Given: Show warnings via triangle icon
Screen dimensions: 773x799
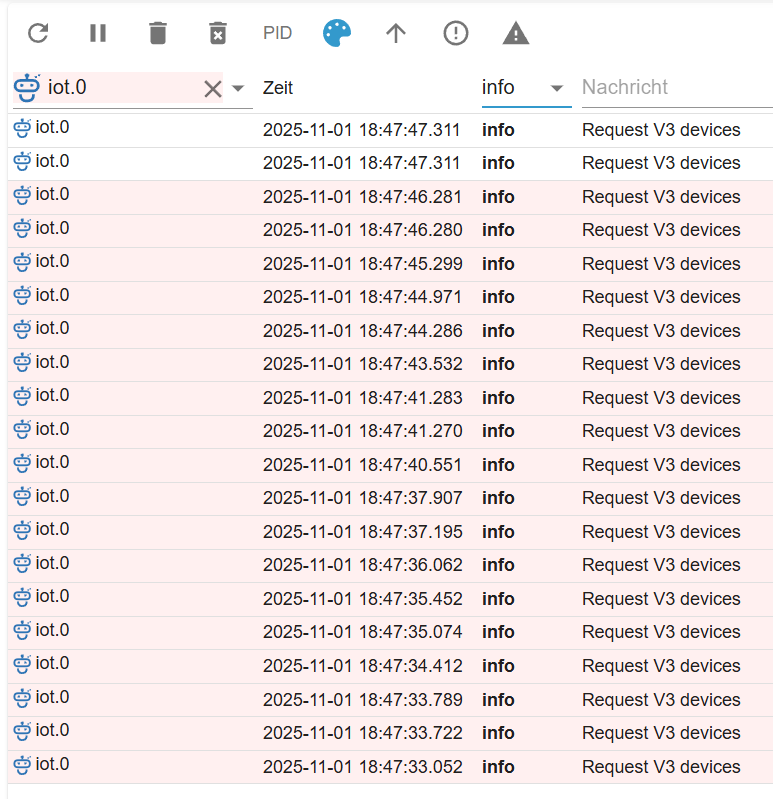Looking at the screenshot, I should 516,34.
